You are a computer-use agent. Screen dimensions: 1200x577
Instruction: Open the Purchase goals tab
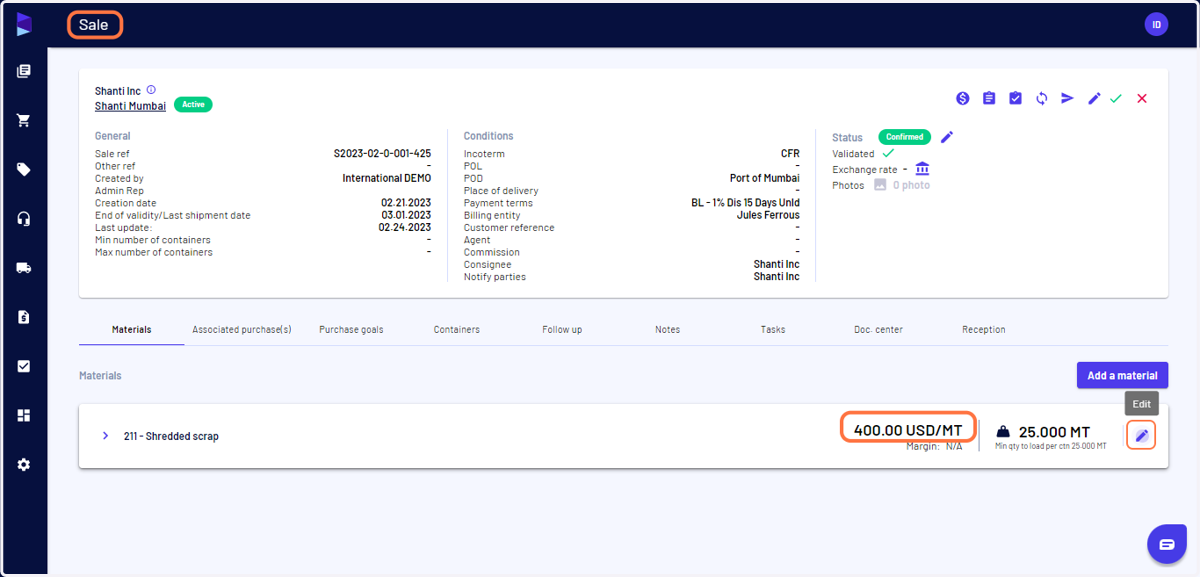pos(351,329)
